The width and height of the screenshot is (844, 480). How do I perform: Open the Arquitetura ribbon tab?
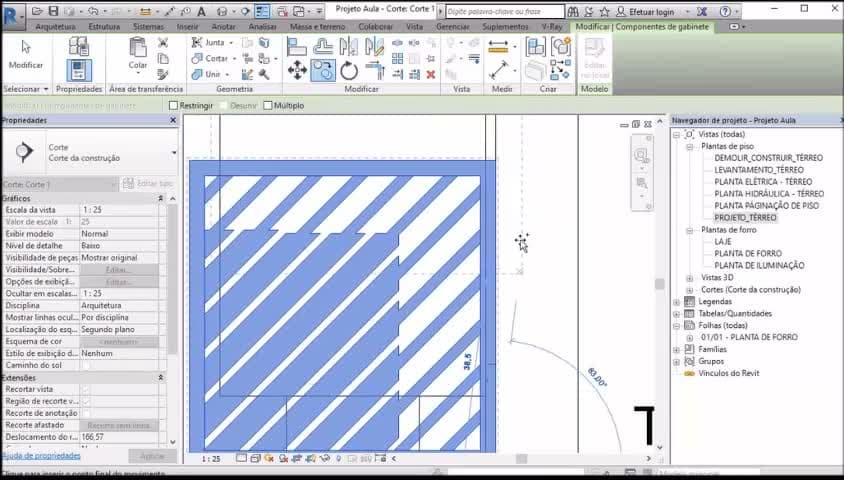point(55,26)
